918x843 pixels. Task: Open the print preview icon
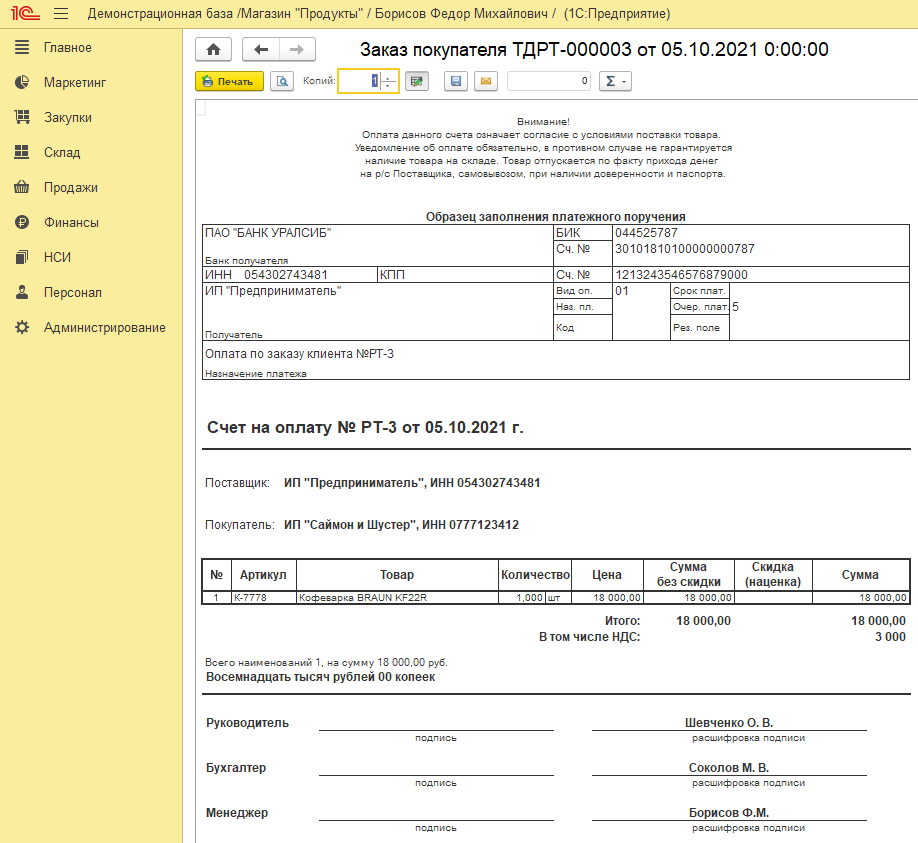coord(282,81)
